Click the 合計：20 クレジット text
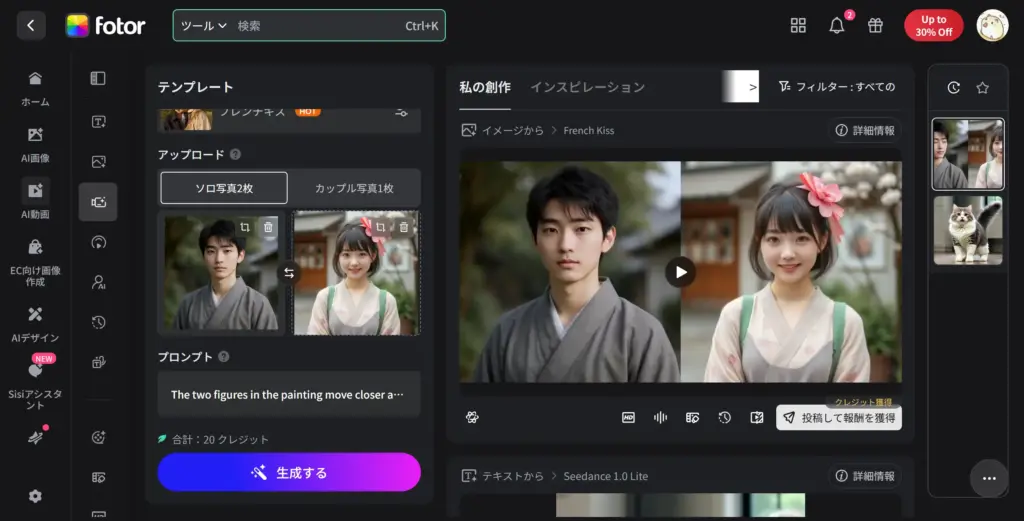 pos(220,439)
